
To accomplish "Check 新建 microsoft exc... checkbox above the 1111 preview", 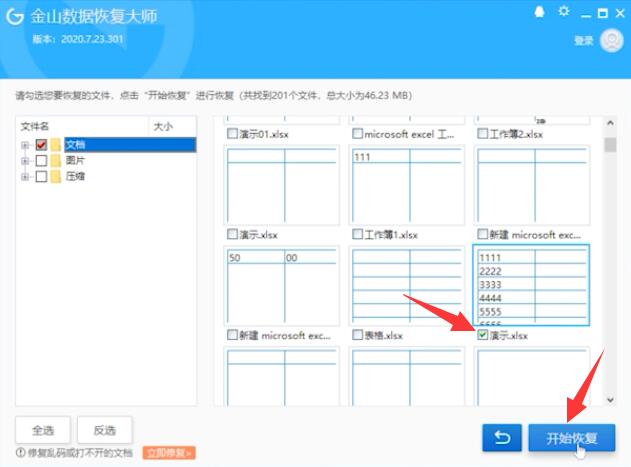I will pyautogui.click(x=482, y=234).
